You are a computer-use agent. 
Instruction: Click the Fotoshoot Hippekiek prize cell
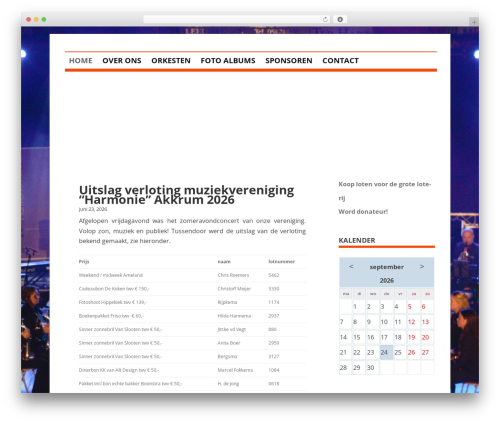point(113,302)
